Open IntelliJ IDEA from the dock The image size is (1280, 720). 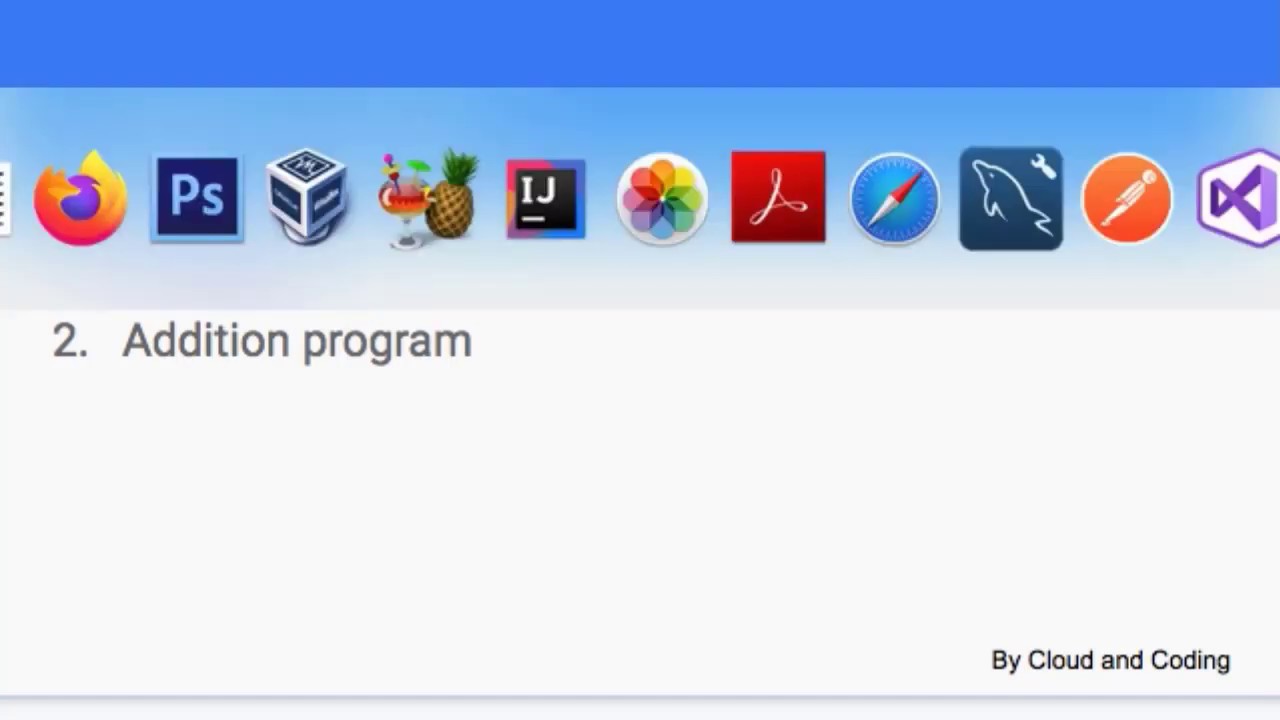pyautogui.click(x=545, y=199)
